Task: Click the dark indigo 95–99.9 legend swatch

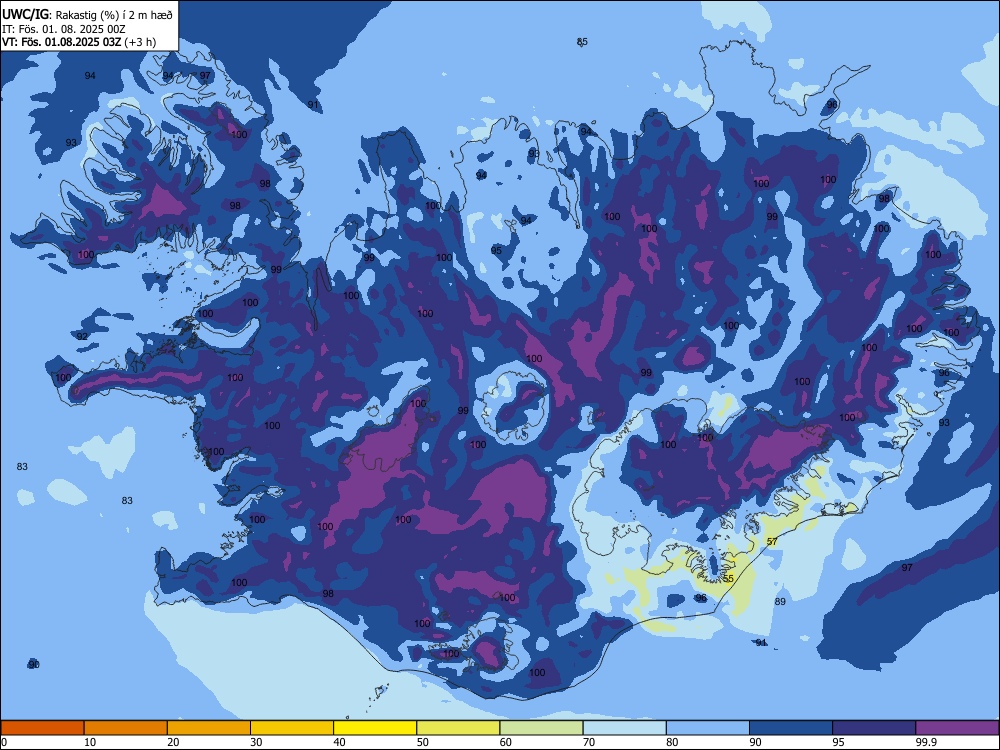Action: [874, 728]
